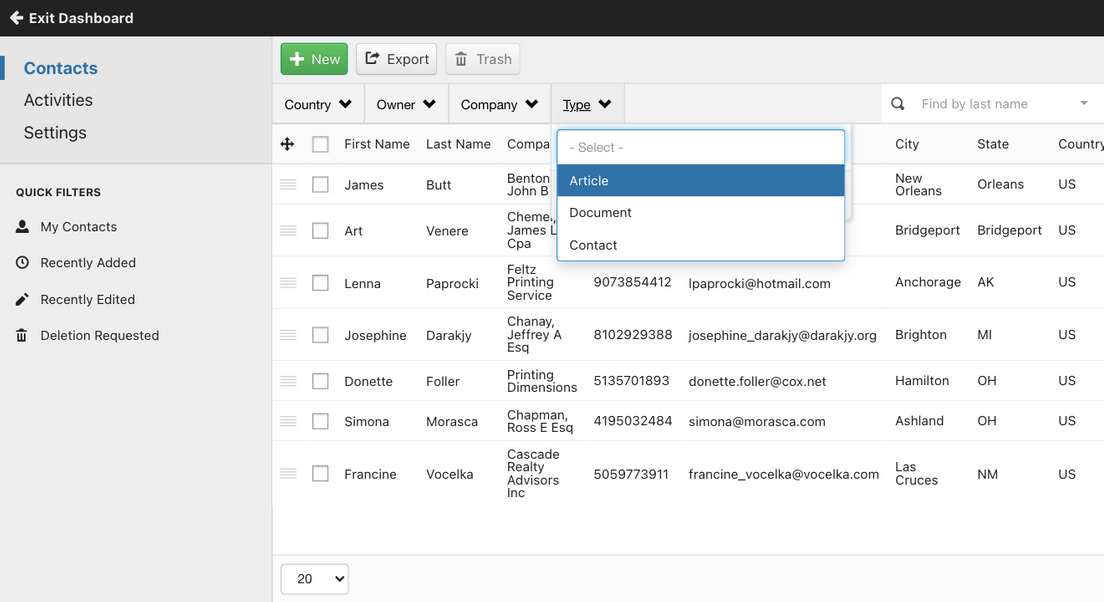Click the move-columns cross arrow icon
This screenshot has width=1104, height=602.
[x=287, y=144]
